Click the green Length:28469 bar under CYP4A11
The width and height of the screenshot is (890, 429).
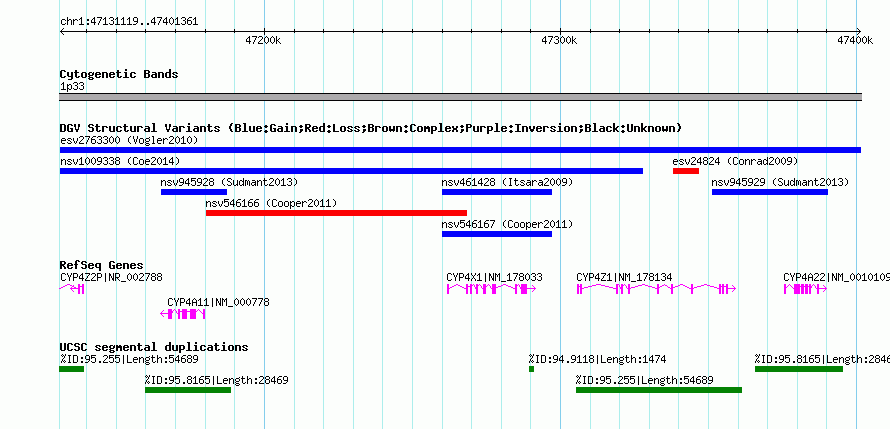(188, 390)
